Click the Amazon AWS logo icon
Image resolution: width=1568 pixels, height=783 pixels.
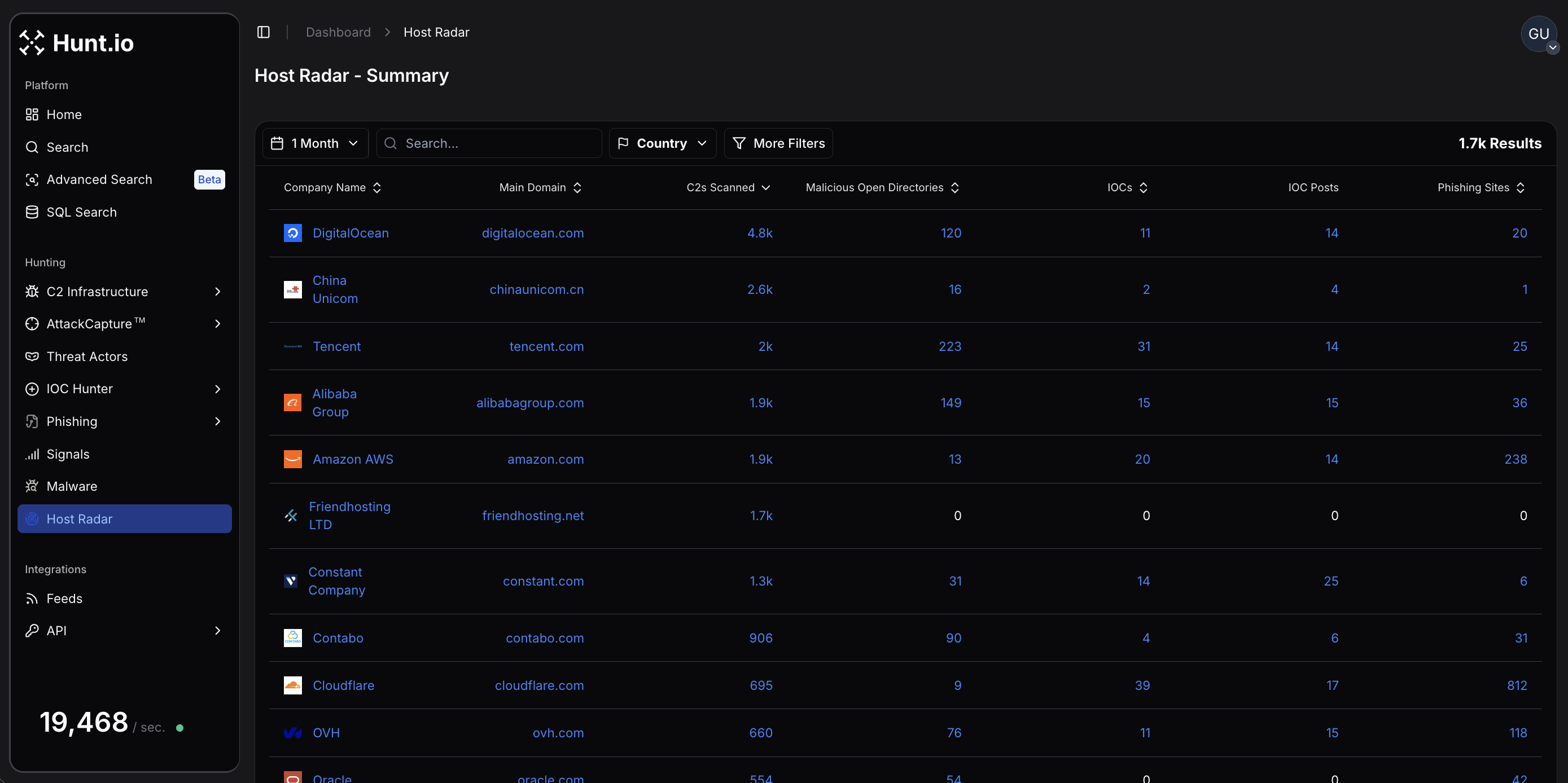[293, 459]
